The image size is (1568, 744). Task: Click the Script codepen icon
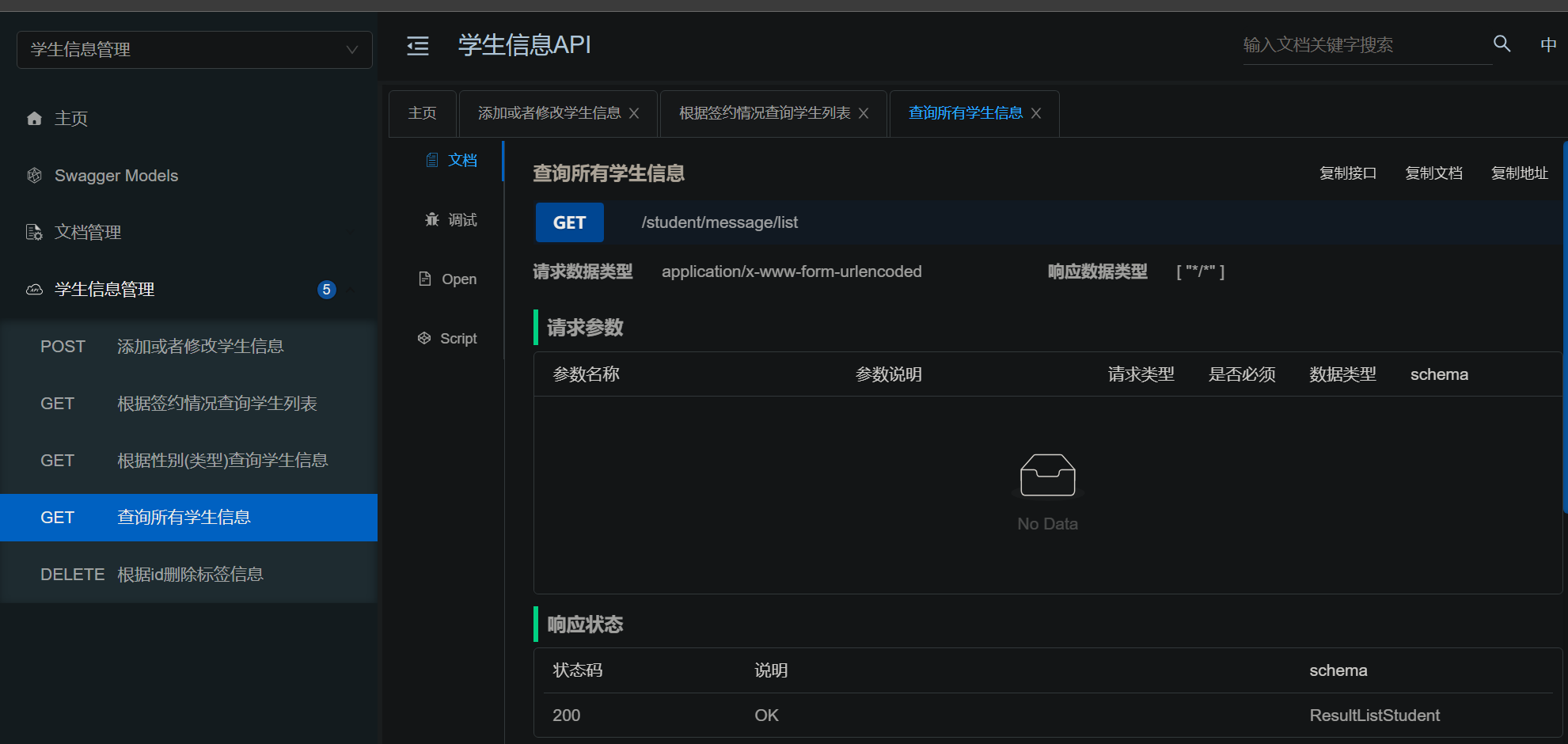(x=424, y=338)
